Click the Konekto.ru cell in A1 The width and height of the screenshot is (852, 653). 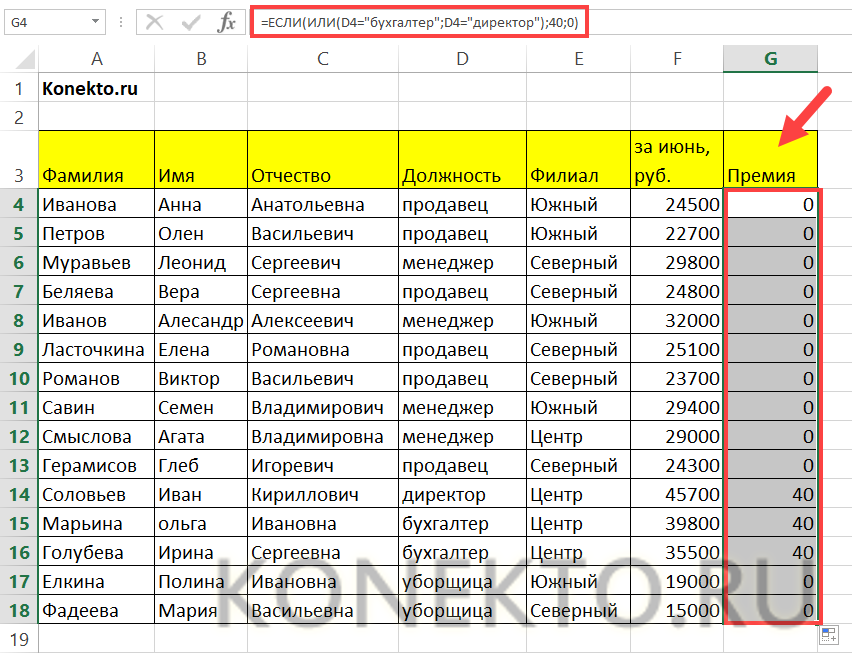pyautogui.click(x=96, y=88)
